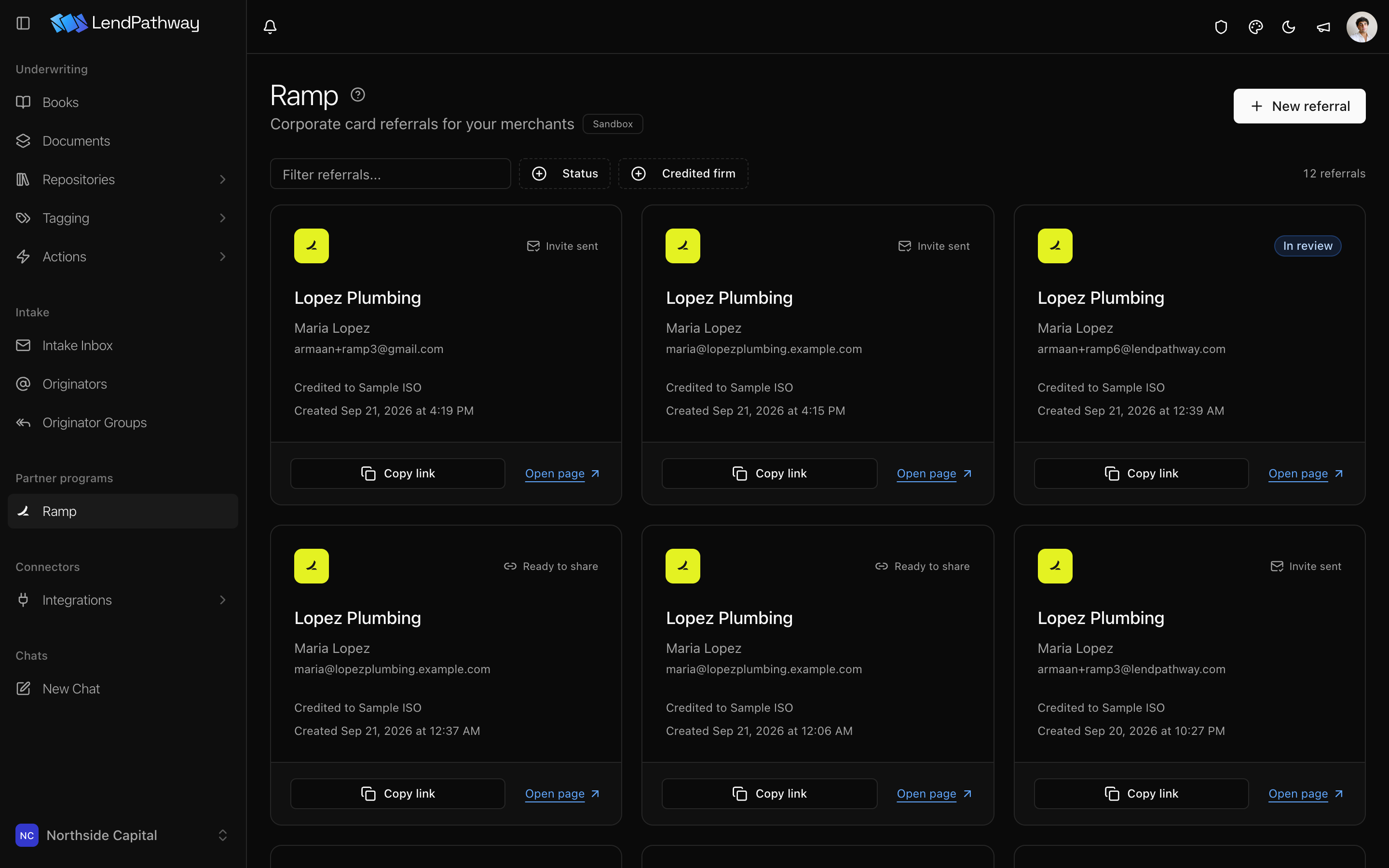Focus the Filter referrals input
Screen dimensions: 1389x868
coord(390,174)
